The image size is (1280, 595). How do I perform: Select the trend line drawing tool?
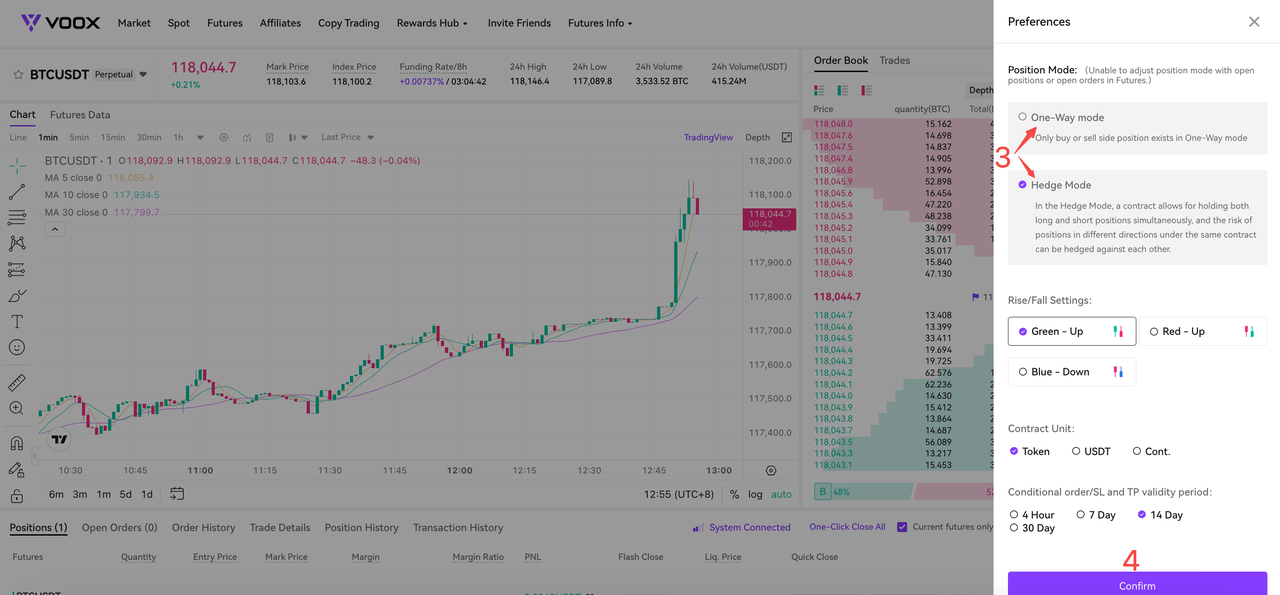click(x=17, y=191)
